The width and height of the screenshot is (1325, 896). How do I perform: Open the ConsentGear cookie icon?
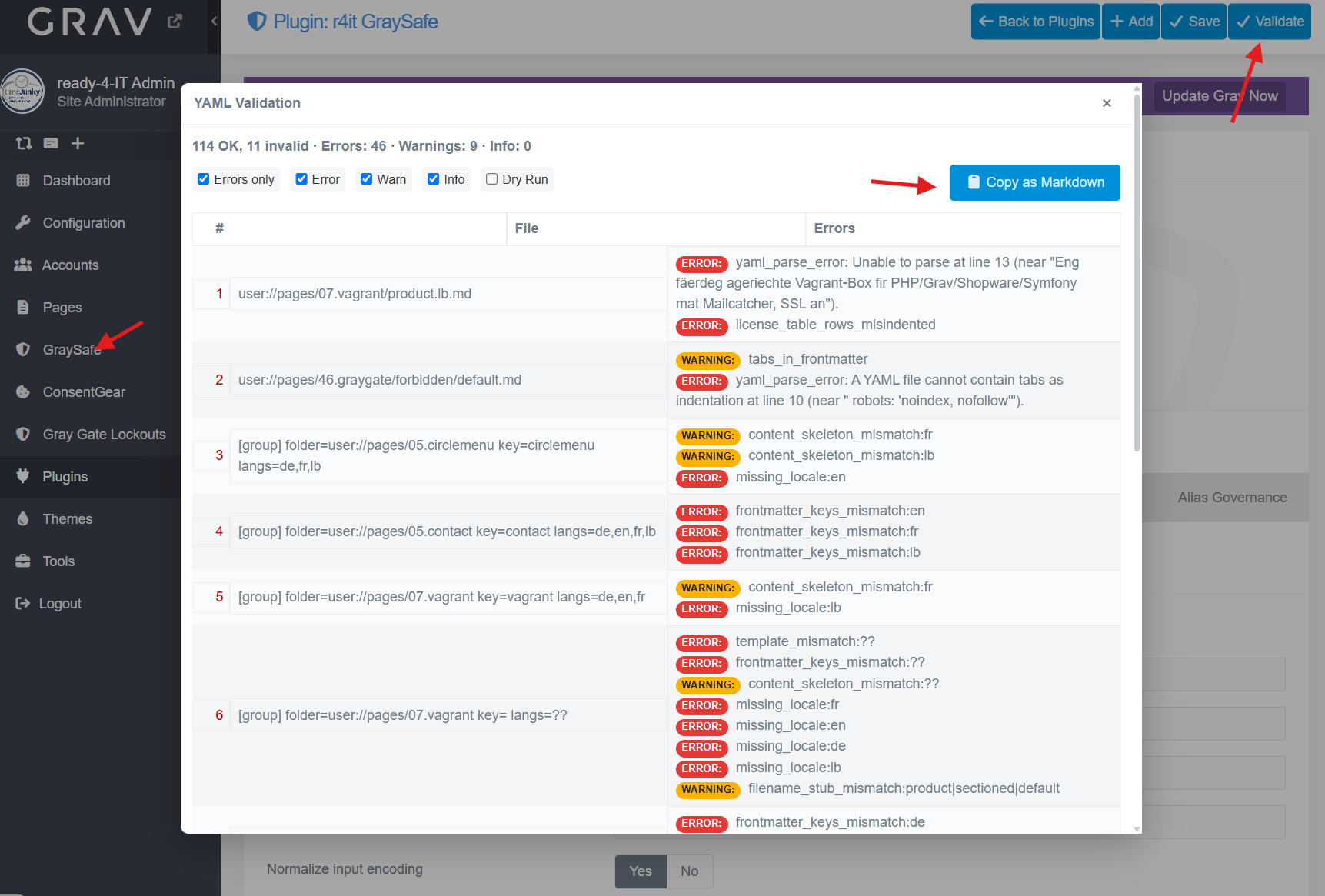[23, 392]
